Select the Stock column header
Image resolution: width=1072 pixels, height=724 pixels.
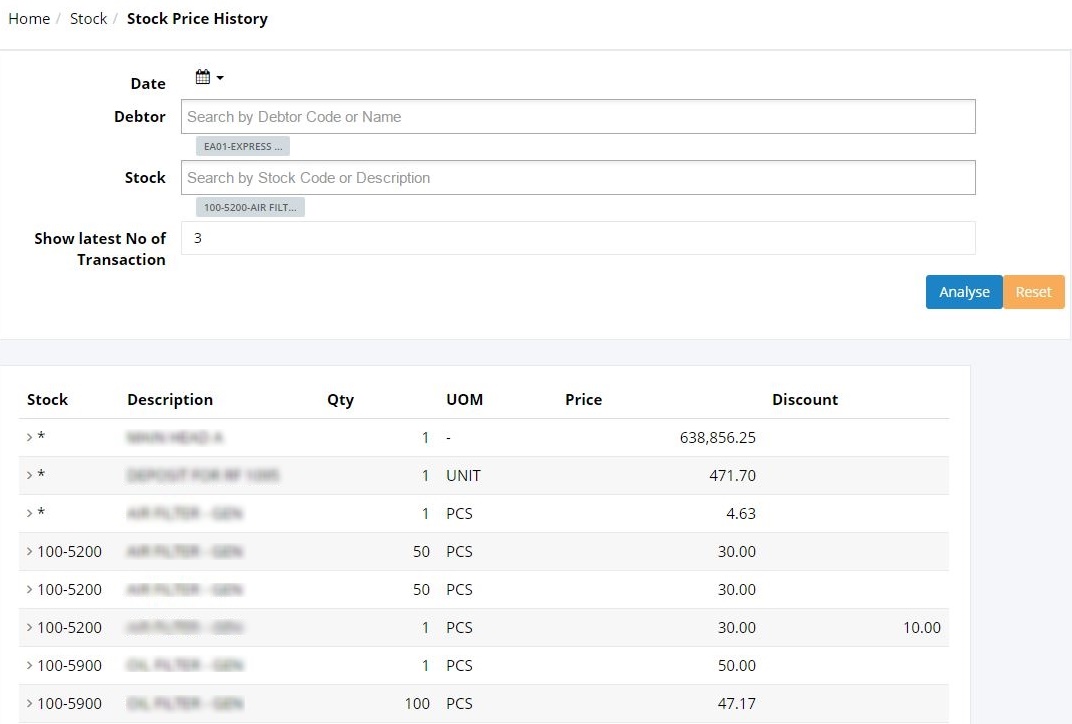tap(47, 399)
